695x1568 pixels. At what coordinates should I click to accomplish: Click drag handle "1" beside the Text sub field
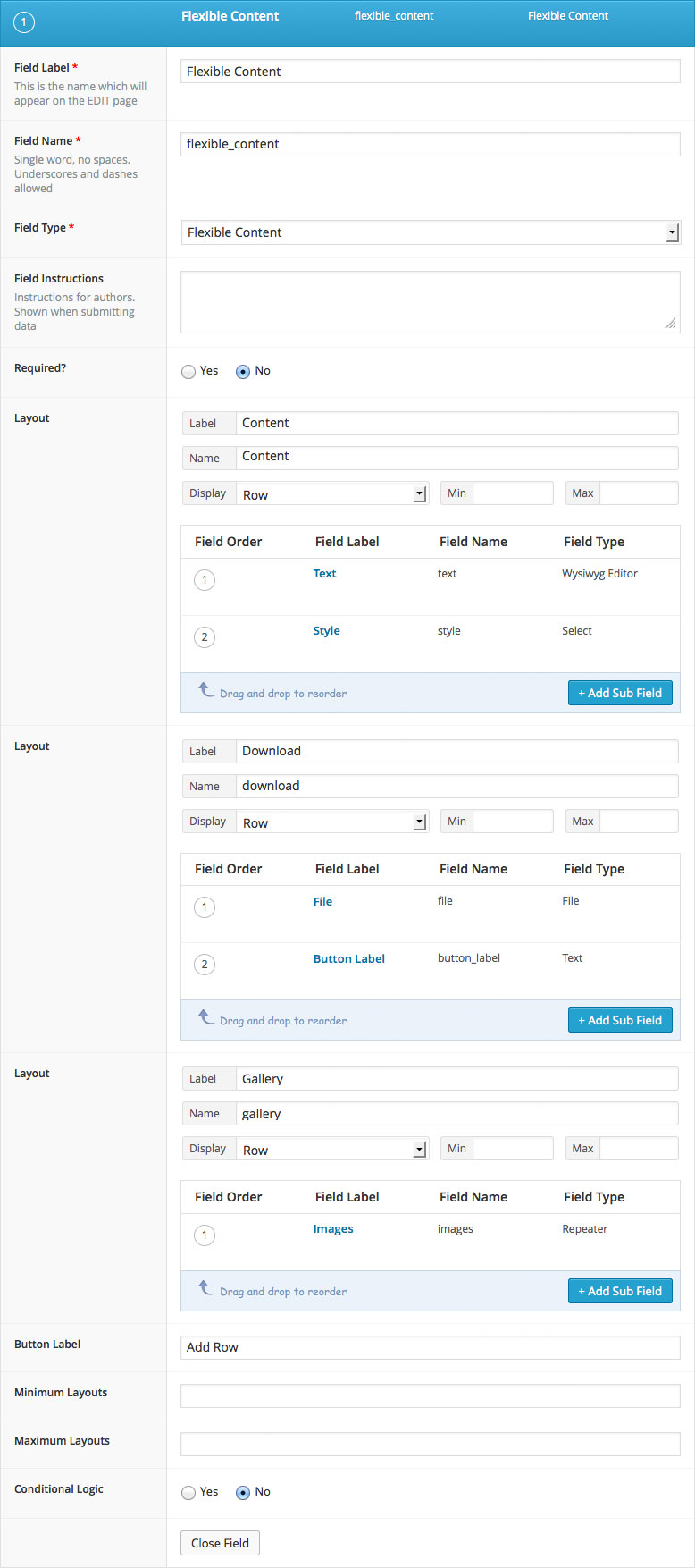205,579
